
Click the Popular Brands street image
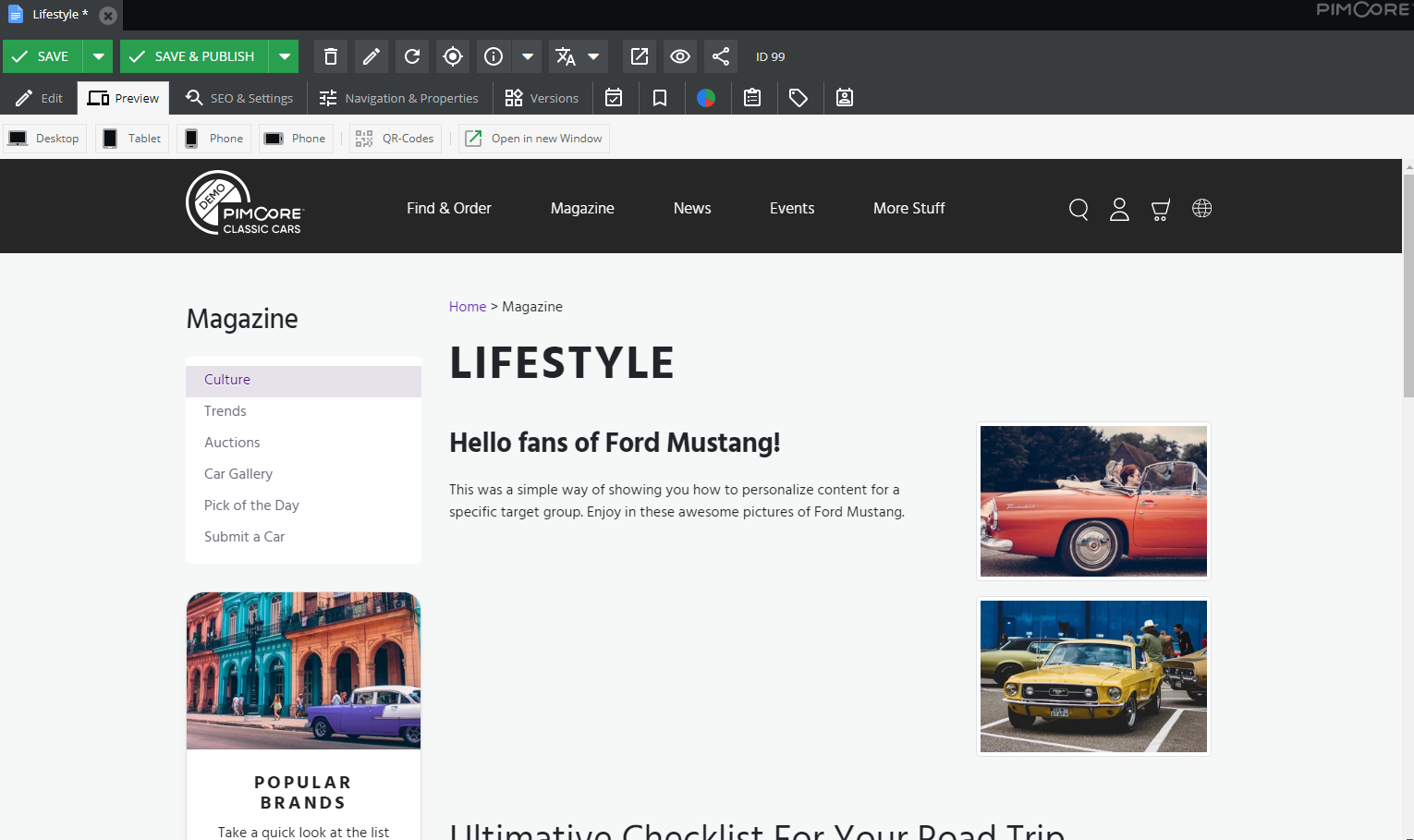(x=303, y=671)
